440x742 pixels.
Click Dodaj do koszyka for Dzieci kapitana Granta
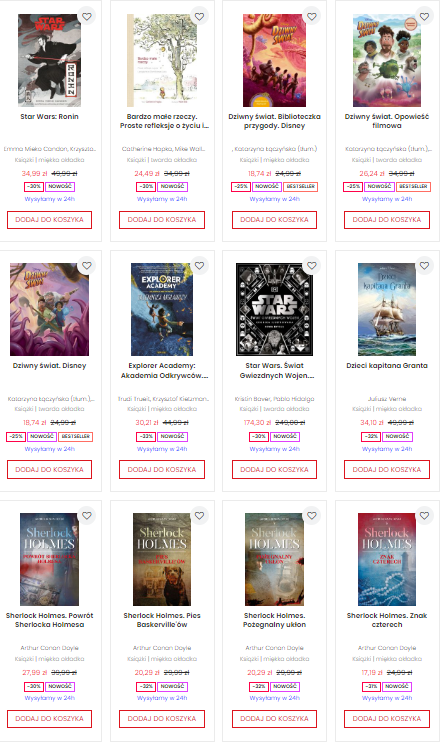pos(387,469)
